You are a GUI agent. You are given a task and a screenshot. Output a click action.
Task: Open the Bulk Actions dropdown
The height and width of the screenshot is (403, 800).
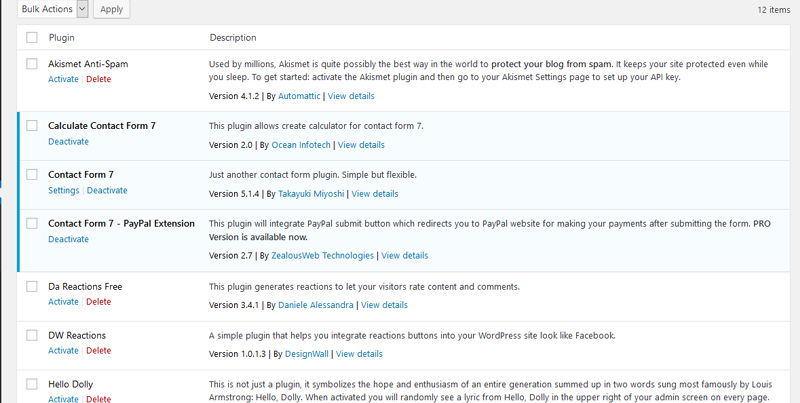click(x=53, y=9)
